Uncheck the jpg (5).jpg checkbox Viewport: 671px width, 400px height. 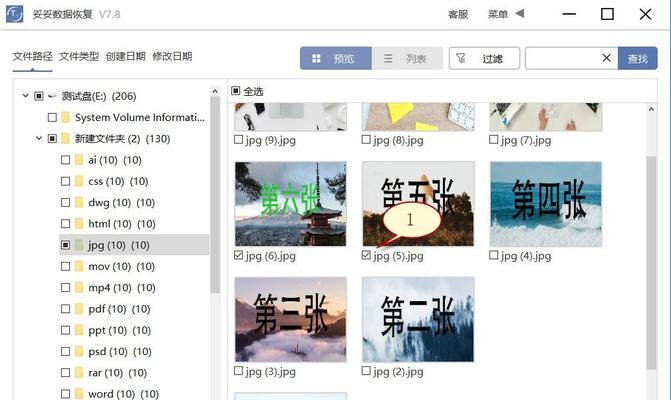366,255
